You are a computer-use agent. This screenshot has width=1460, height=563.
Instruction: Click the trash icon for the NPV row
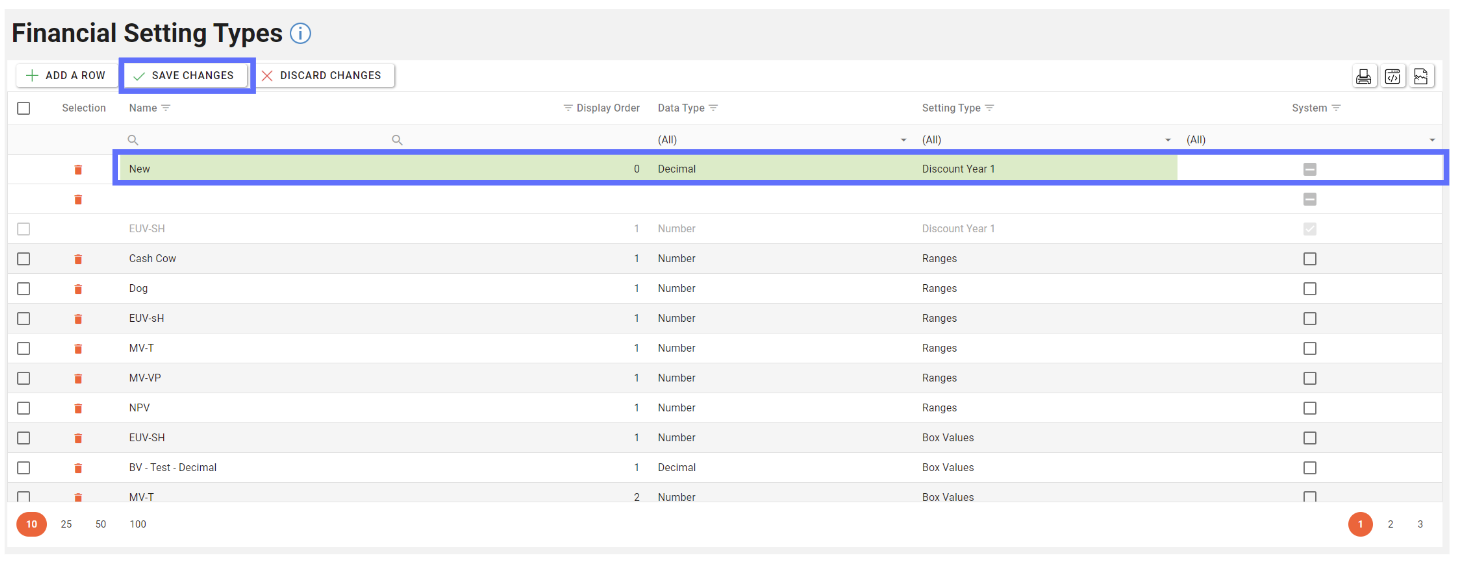78,408
